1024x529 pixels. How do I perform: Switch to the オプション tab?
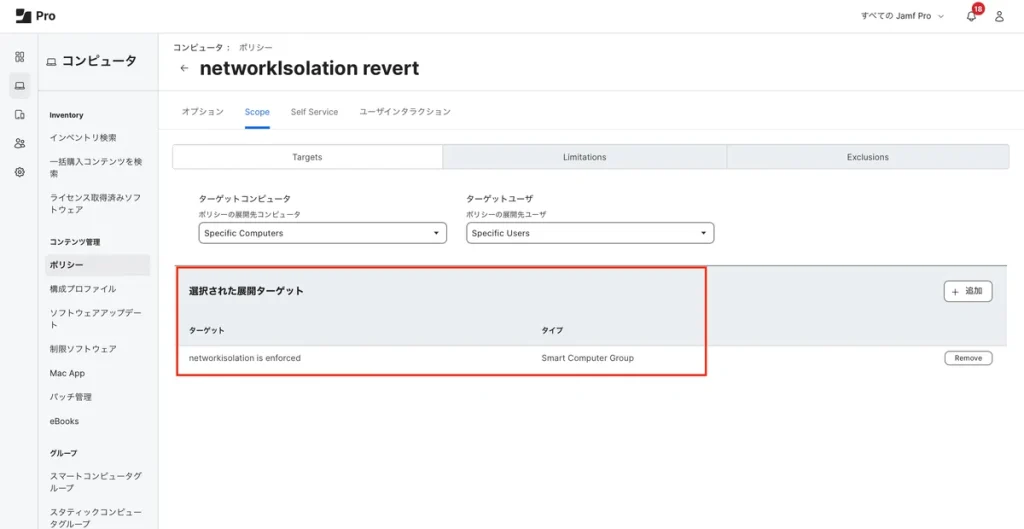(202, 112)
